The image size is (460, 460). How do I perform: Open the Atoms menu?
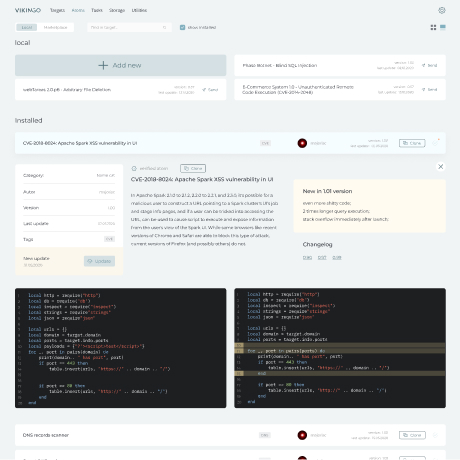[x=78, y=10]
